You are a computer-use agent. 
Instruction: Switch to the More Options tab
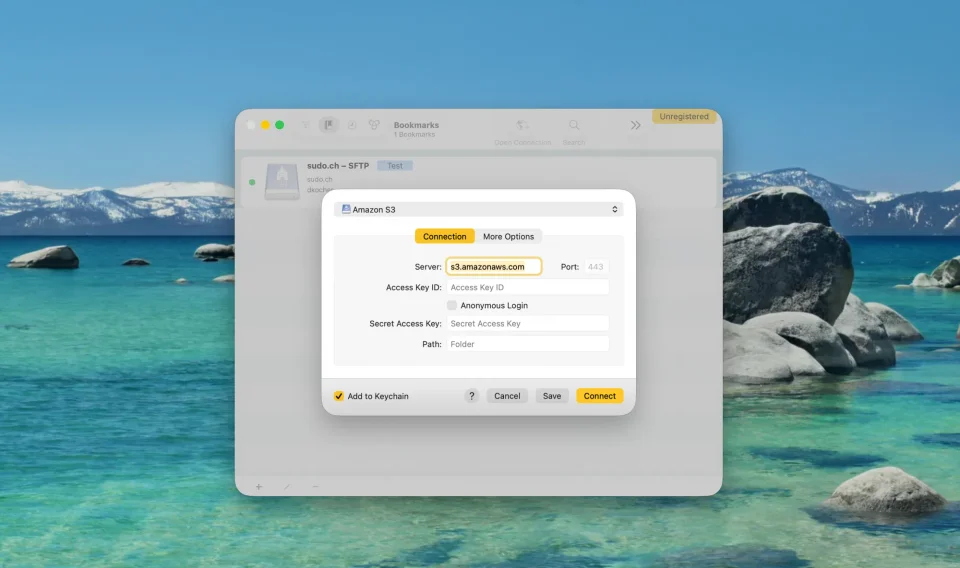click(508, 236)
